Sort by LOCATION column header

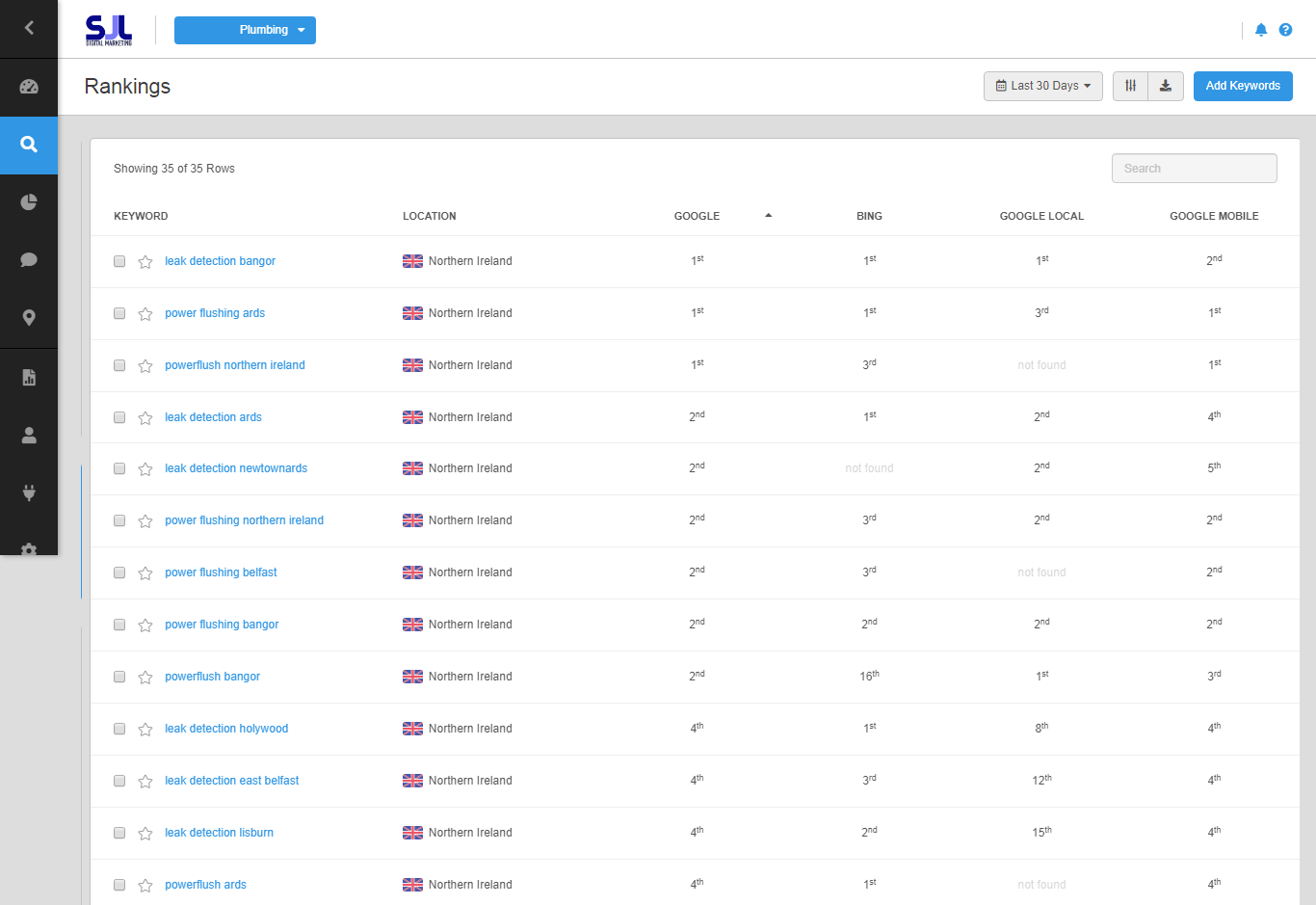click(430, 216)
